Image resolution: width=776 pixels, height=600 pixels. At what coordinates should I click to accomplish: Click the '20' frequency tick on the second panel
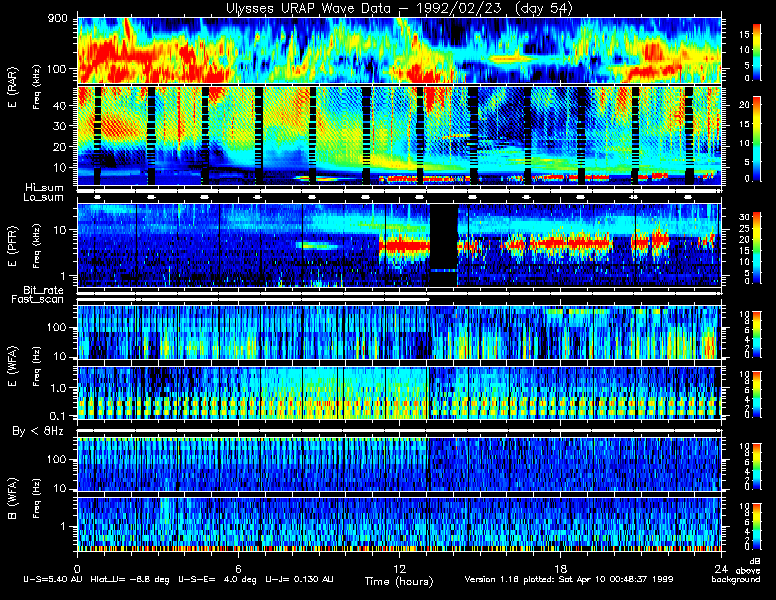(59, 147)
